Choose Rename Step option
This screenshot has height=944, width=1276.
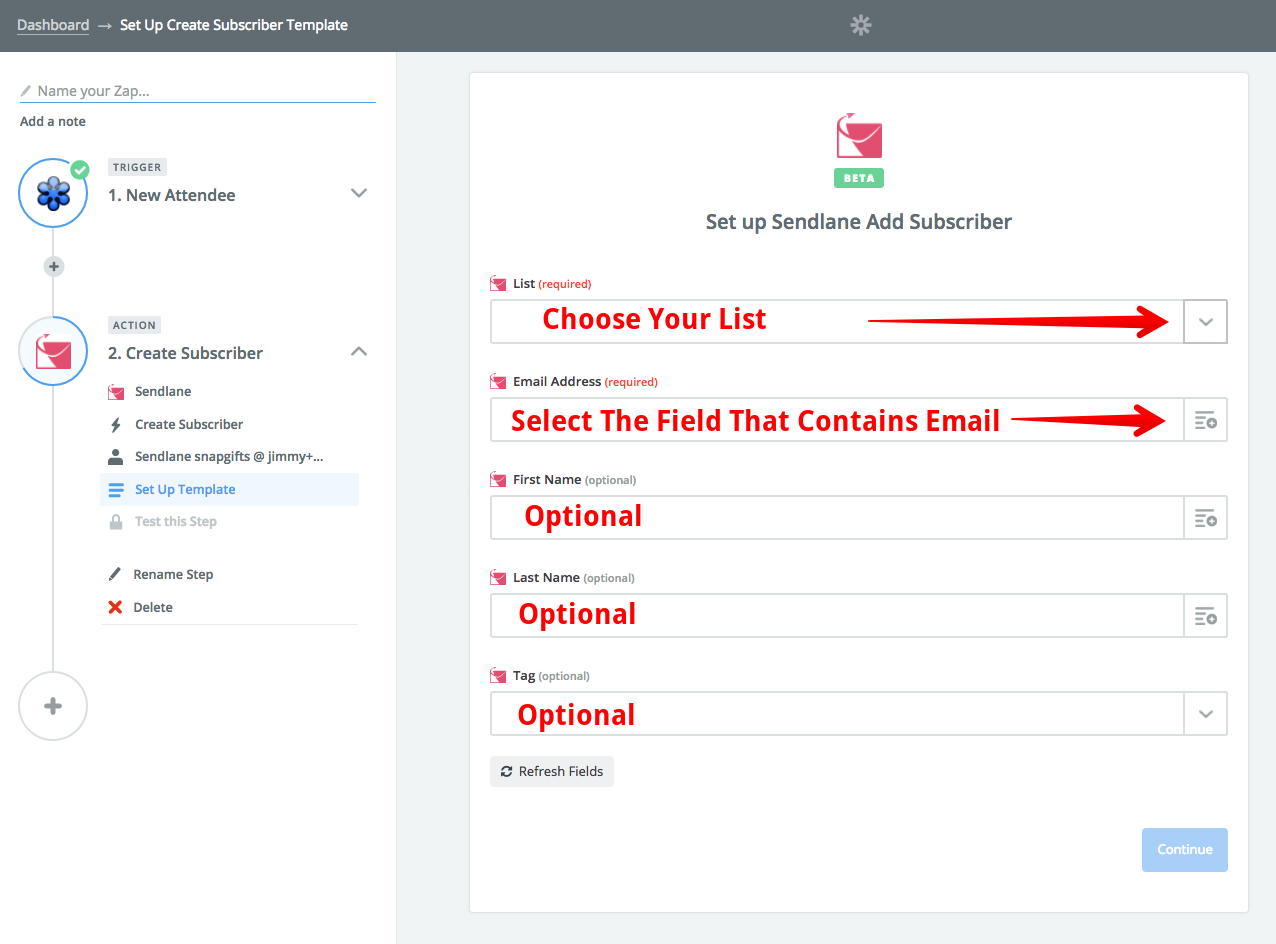pyautogui.click(x=173, y=574)
